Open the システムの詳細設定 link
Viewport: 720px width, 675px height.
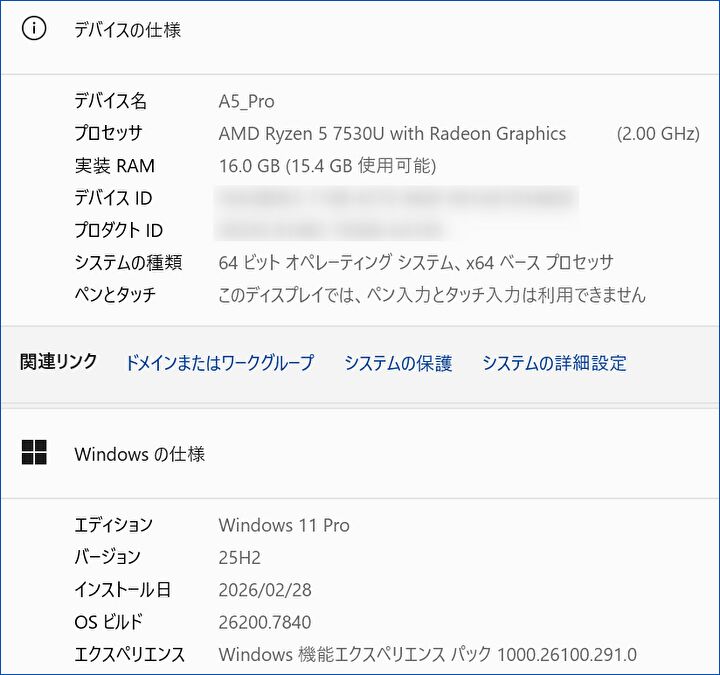pyautogui.click(x=554, y=363)
